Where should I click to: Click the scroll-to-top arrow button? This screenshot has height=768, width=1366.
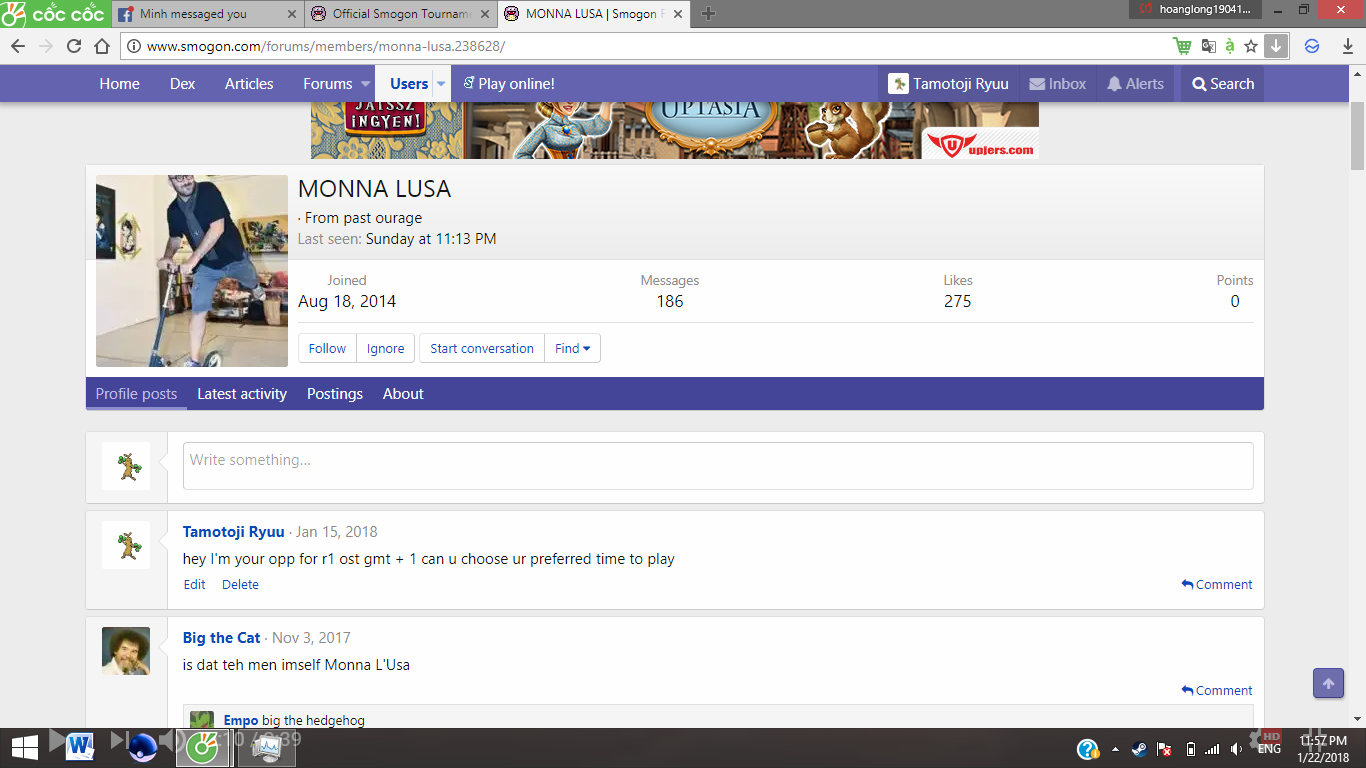click(x=1328, y=684)
